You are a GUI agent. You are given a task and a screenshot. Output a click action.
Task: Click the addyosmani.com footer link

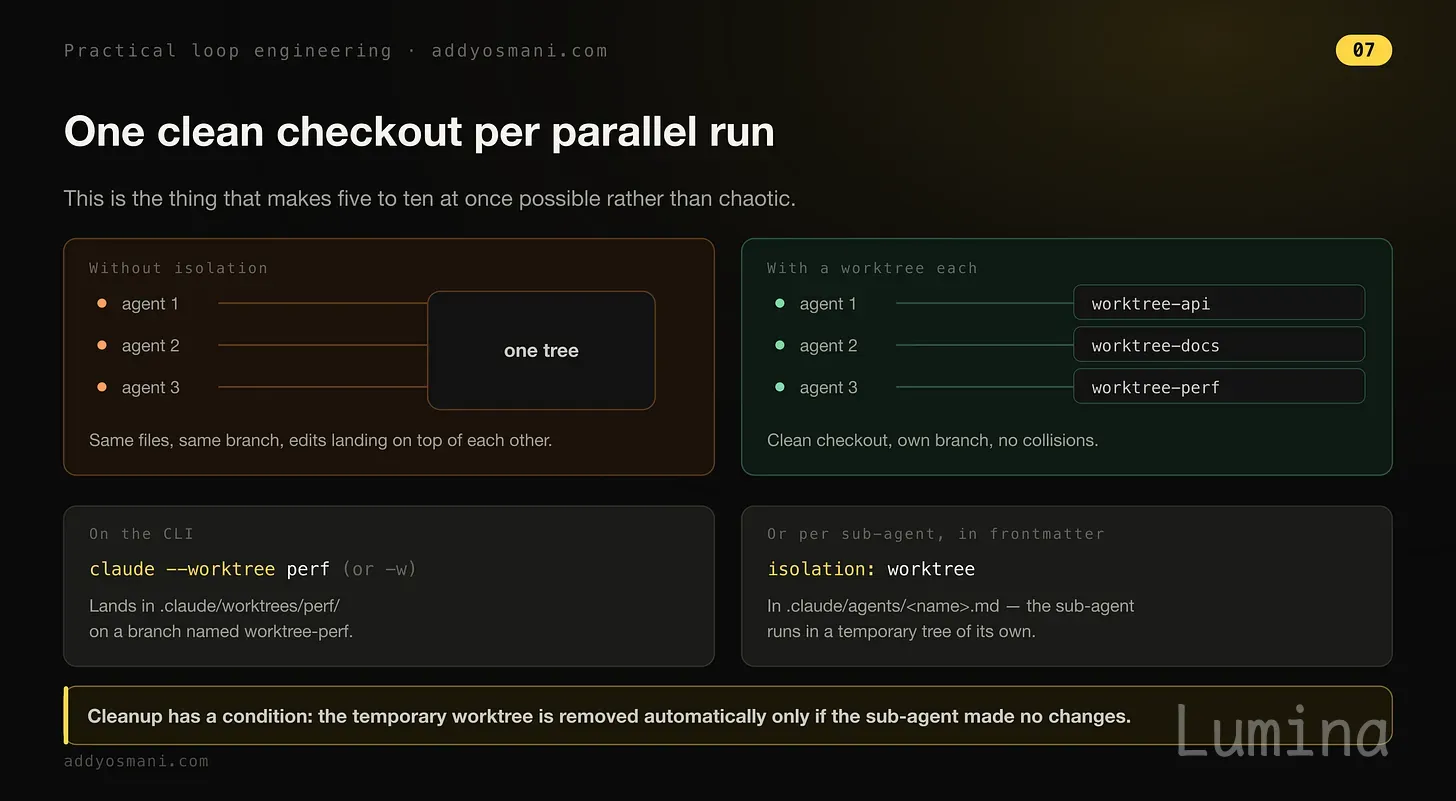tap(136, 761)
